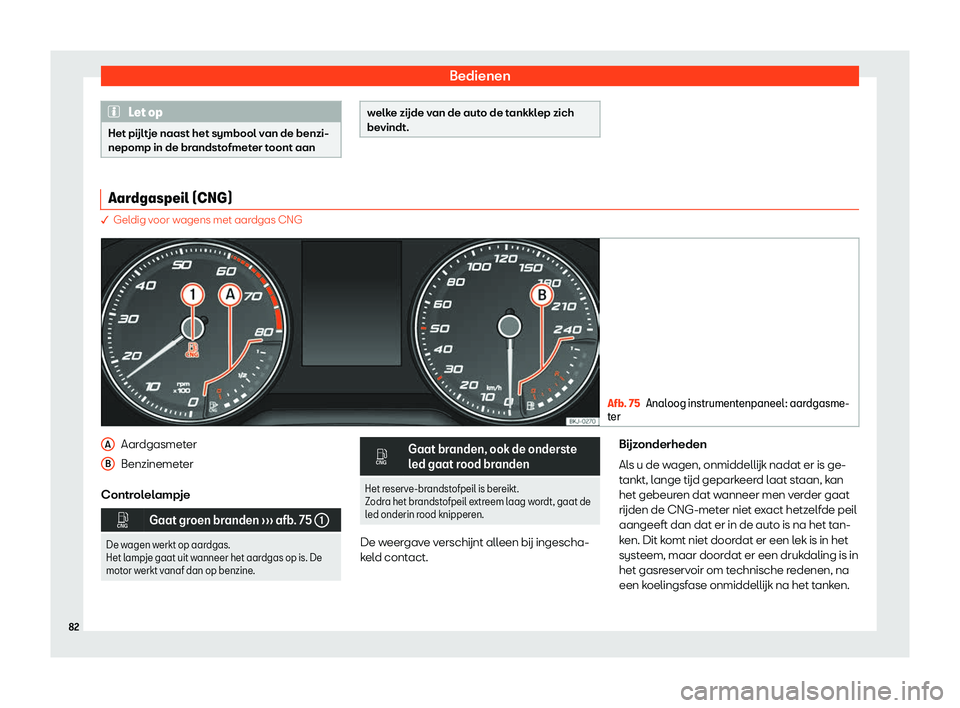Click 'De wagen werkt op aardgas.' text

(168, 544)
